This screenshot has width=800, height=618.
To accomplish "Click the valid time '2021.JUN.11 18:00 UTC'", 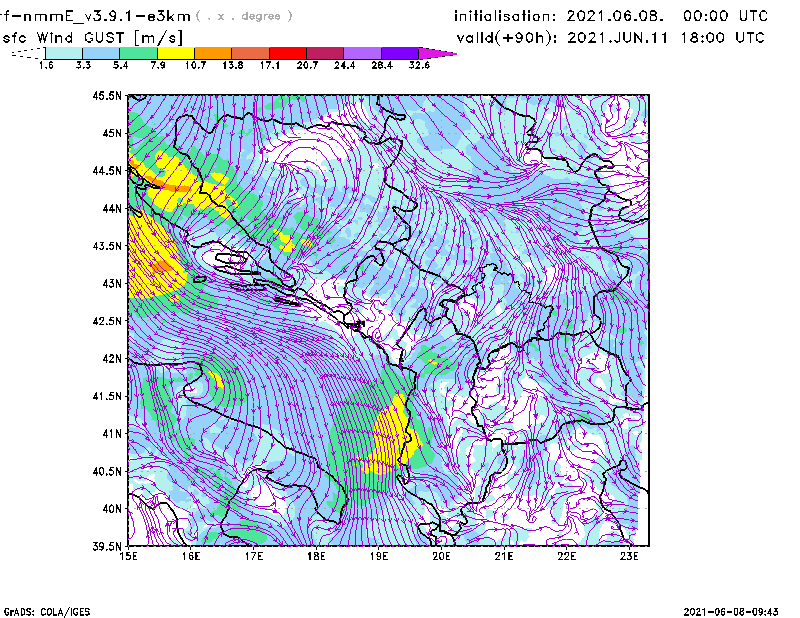I will coord(666,38).
